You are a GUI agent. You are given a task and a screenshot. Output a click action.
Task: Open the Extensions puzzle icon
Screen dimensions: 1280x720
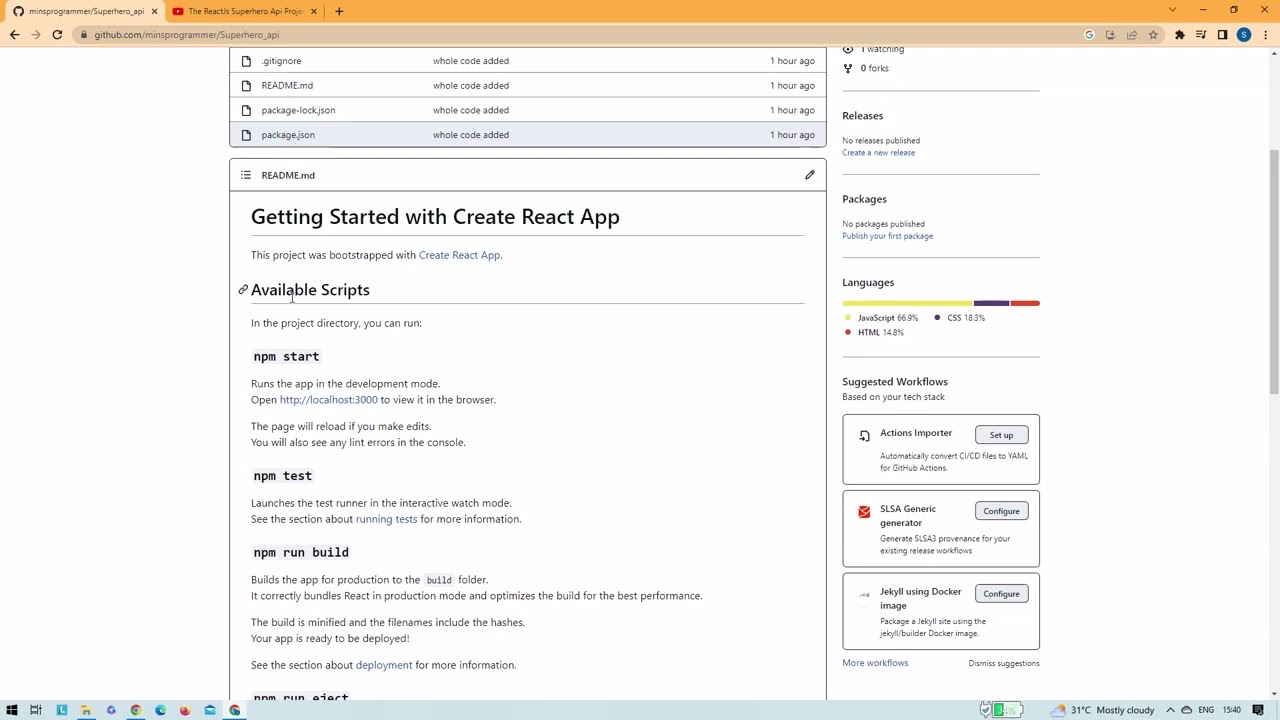click(x=1180, y=35)
